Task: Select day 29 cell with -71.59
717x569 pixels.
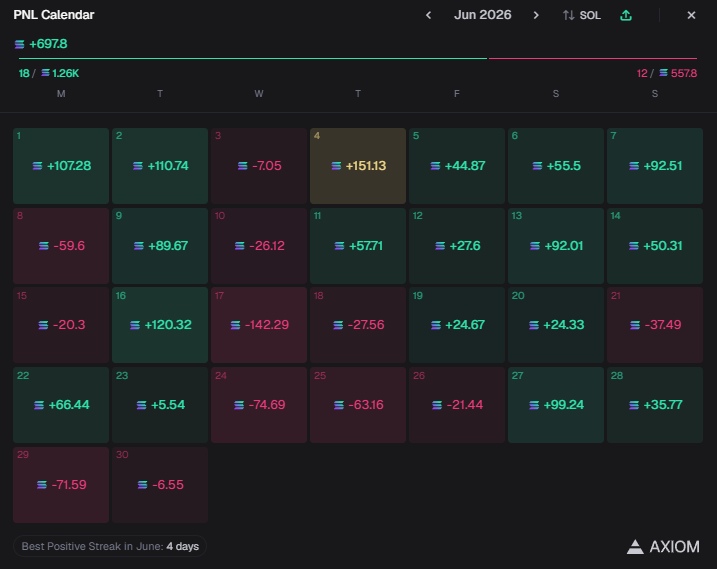Action: (x=61, y=485)
